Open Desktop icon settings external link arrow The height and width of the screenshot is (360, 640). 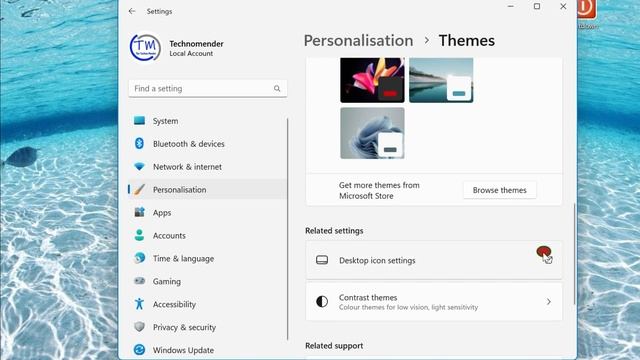[x=549, y=260]
